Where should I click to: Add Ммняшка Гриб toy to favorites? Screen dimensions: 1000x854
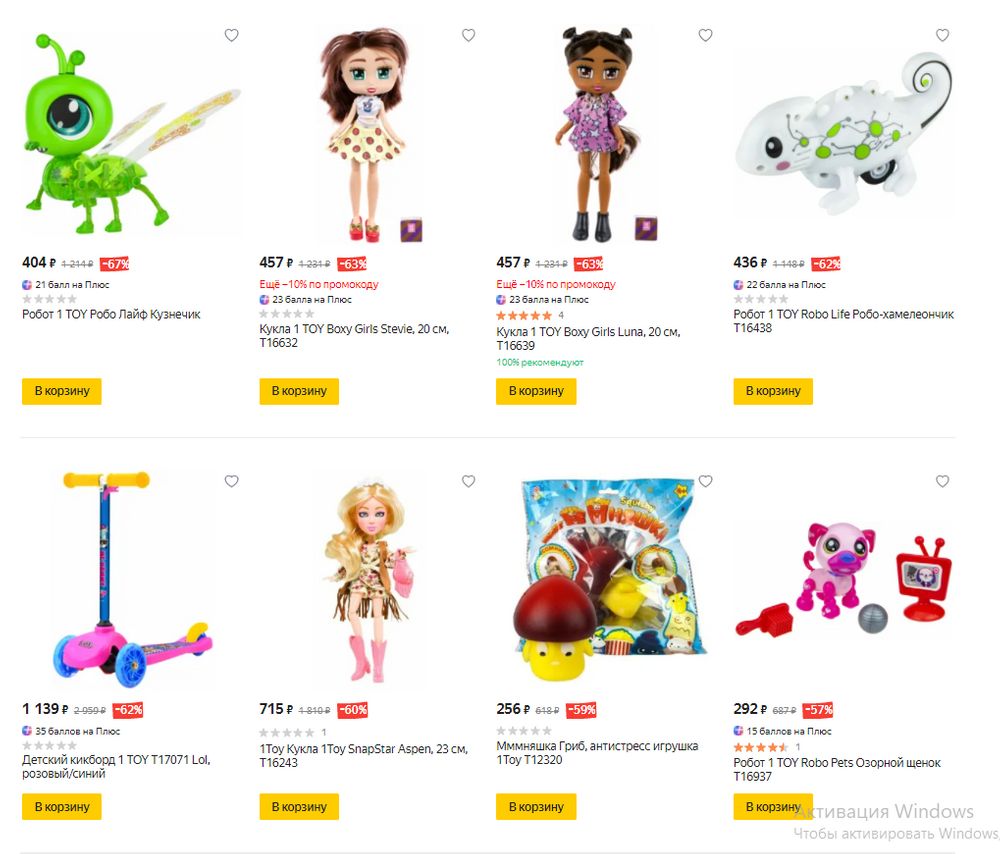[x=705, y=481]
